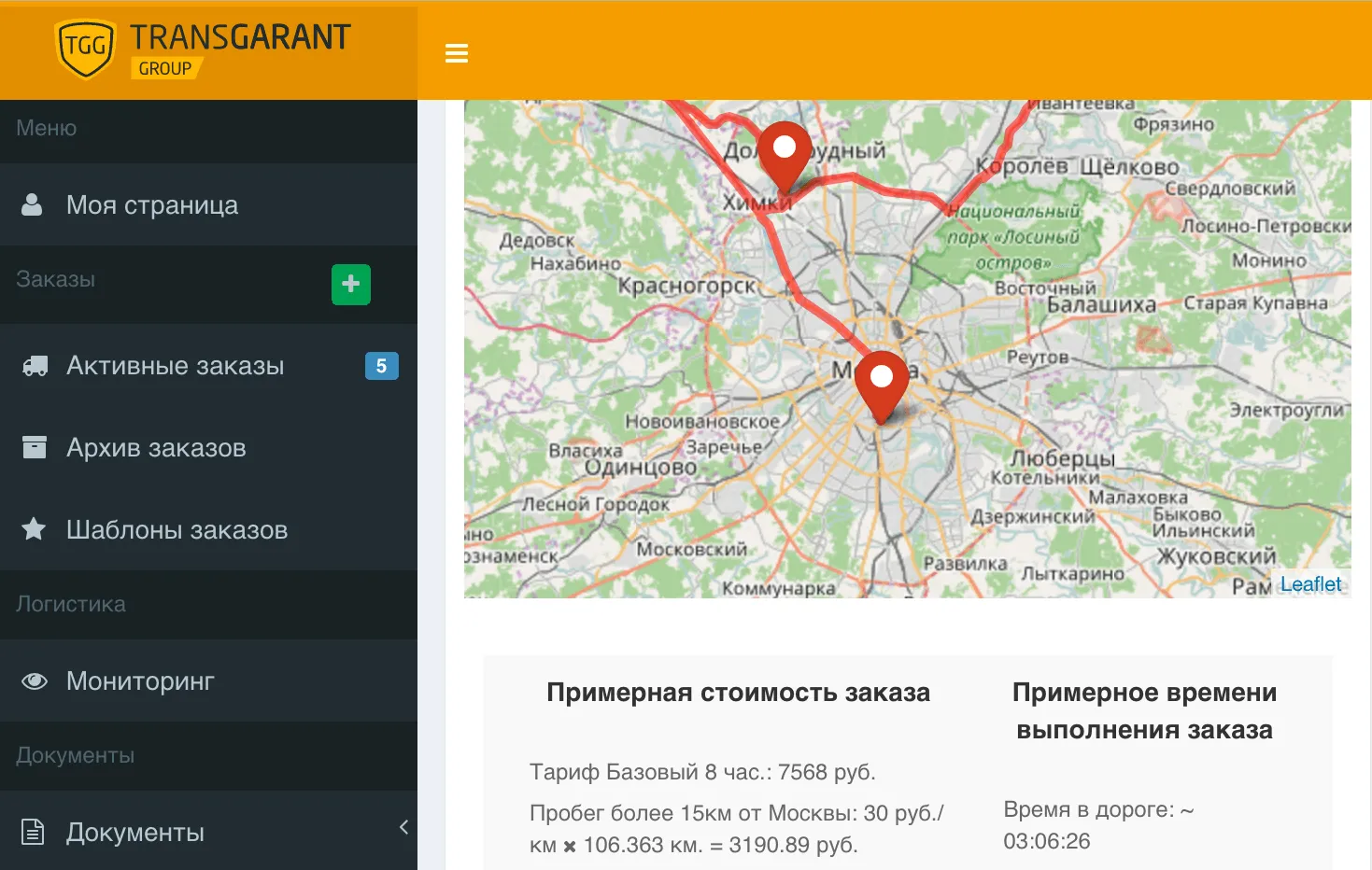Click the document icon beside Документы
Viewport: 1372px width, 870px height.
point(34,830)
